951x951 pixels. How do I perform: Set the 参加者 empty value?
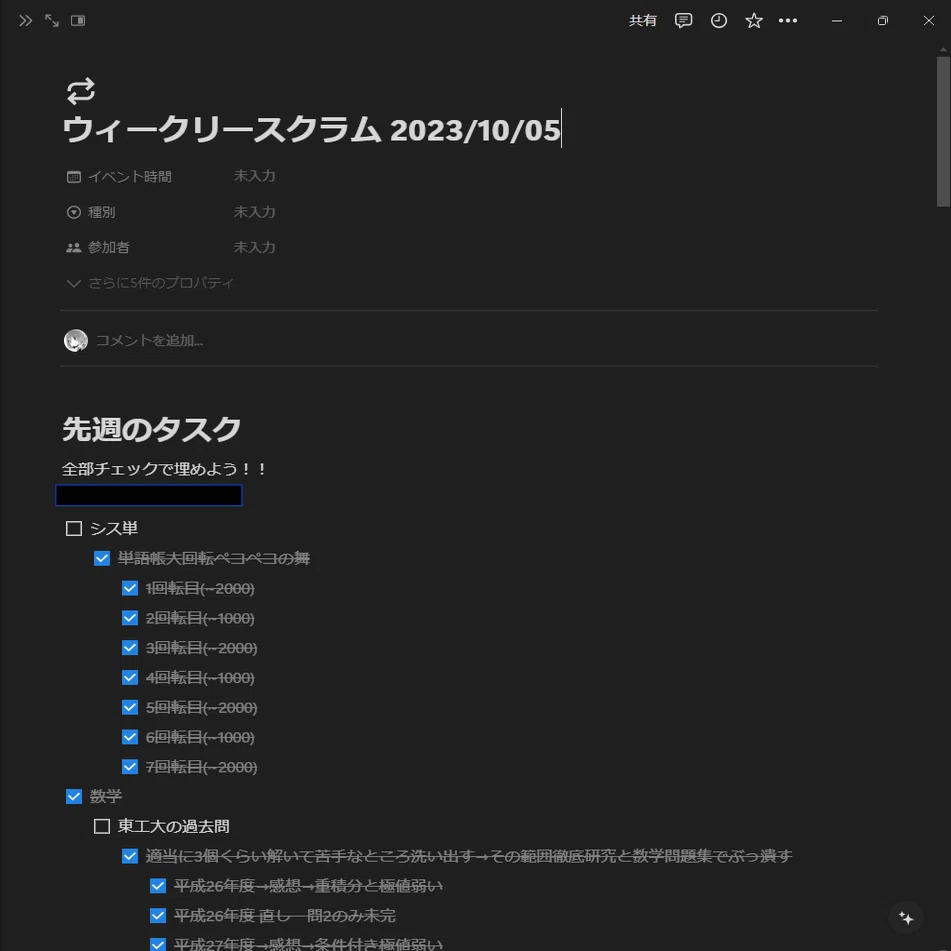click(254, 247)
